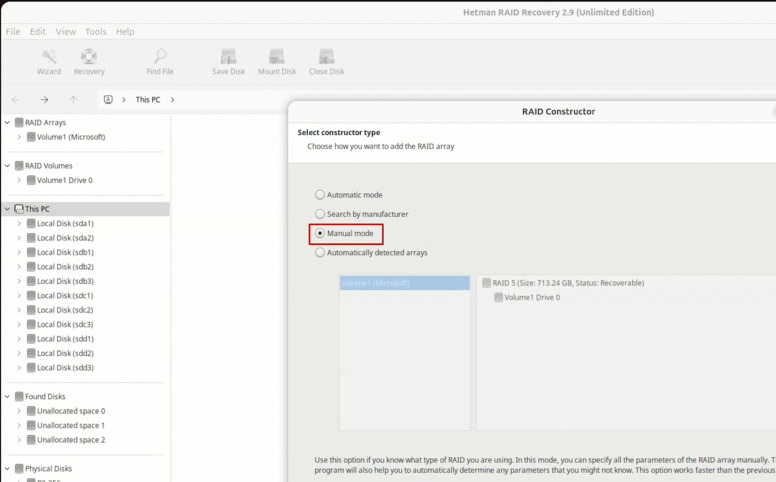Open the Edit menu

pos(38,32)
